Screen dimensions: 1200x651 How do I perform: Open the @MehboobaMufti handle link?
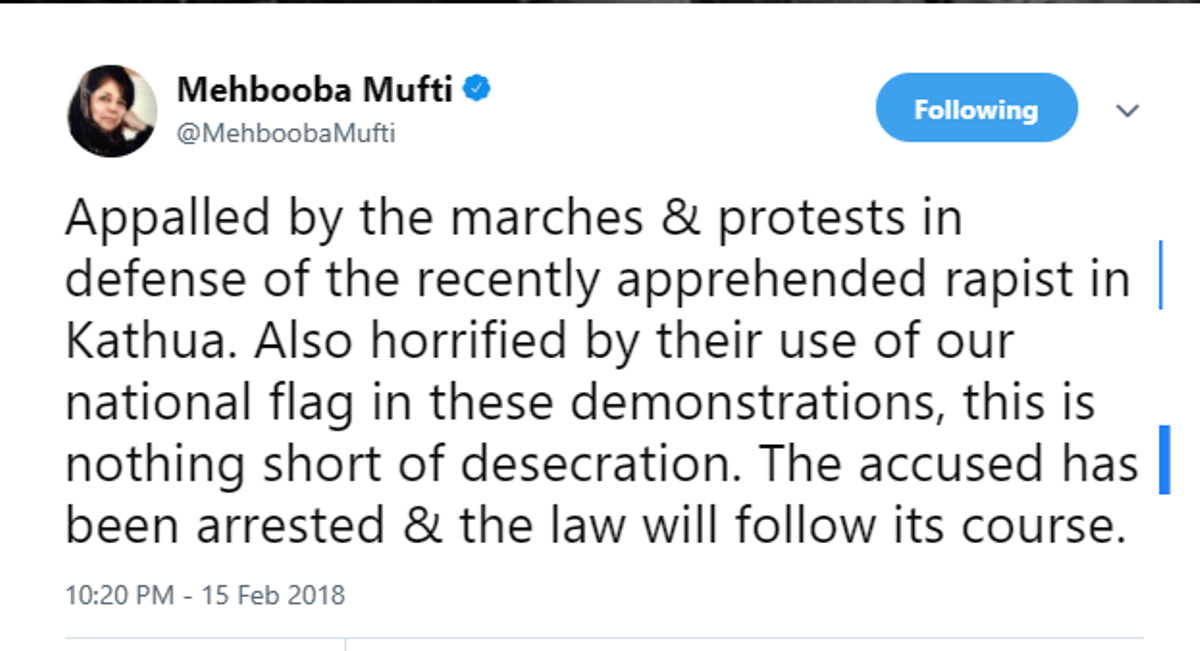[x=286, y=133]
